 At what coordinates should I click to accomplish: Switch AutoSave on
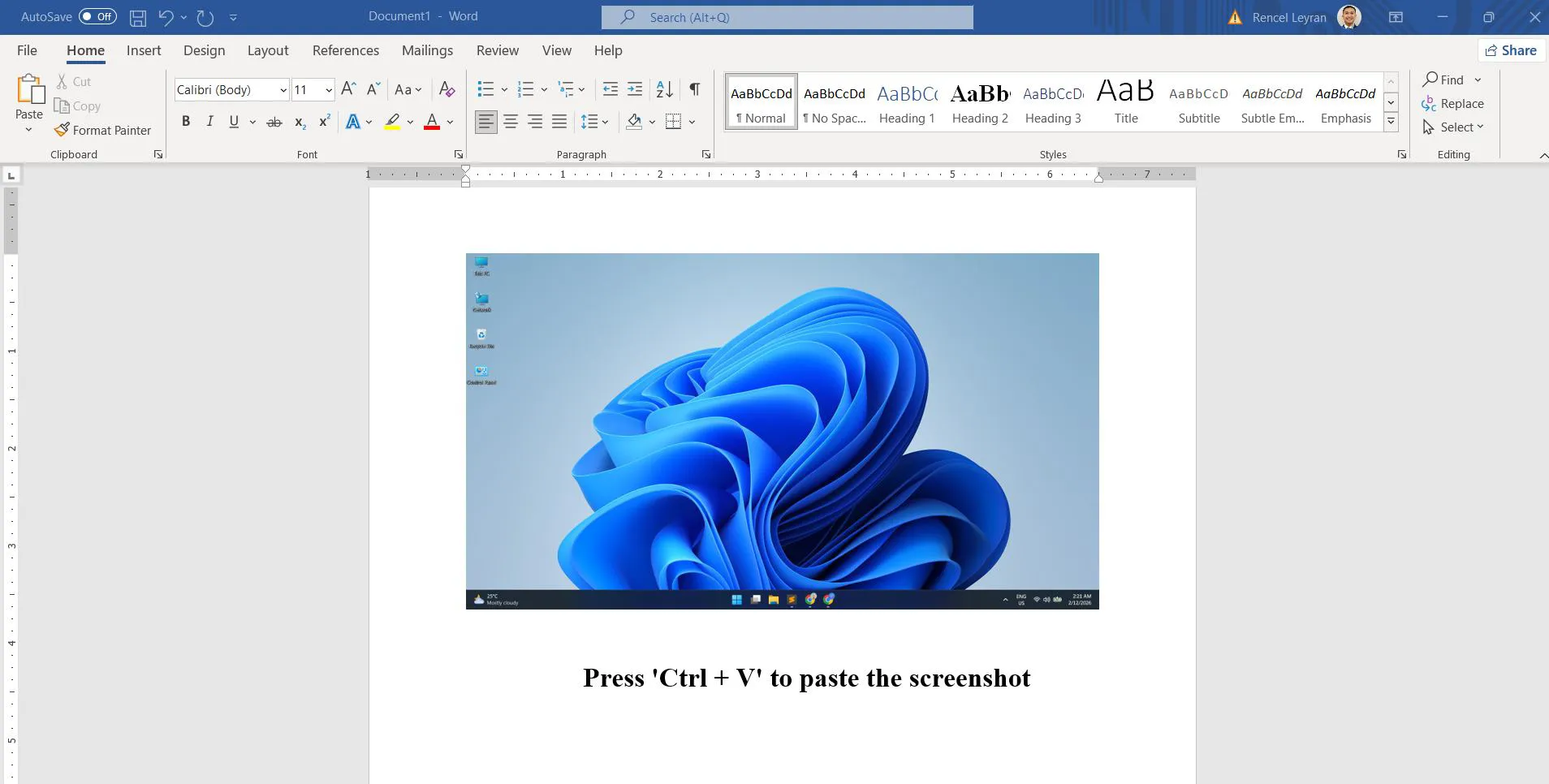click(97, 16)
